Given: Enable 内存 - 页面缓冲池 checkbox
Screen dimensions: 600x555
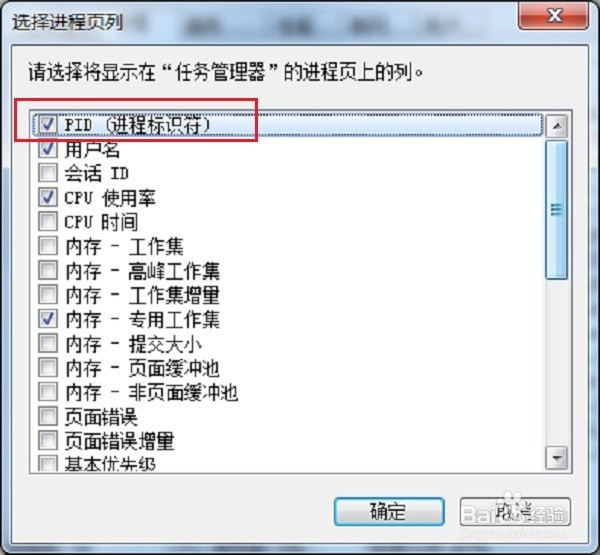Looking at the screenshot, I should [x=48, y=367].
